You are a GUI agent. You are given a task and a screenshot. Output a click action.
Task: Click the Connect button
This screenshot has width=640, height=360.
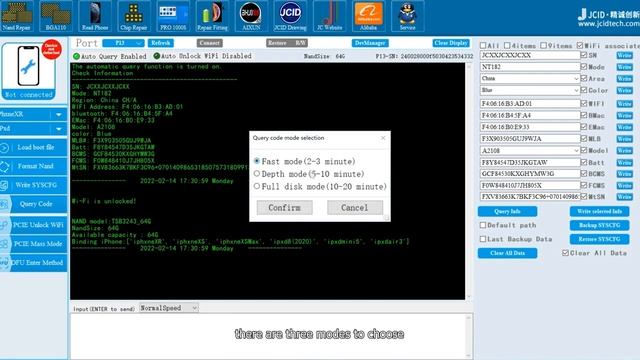pos(209,43)
